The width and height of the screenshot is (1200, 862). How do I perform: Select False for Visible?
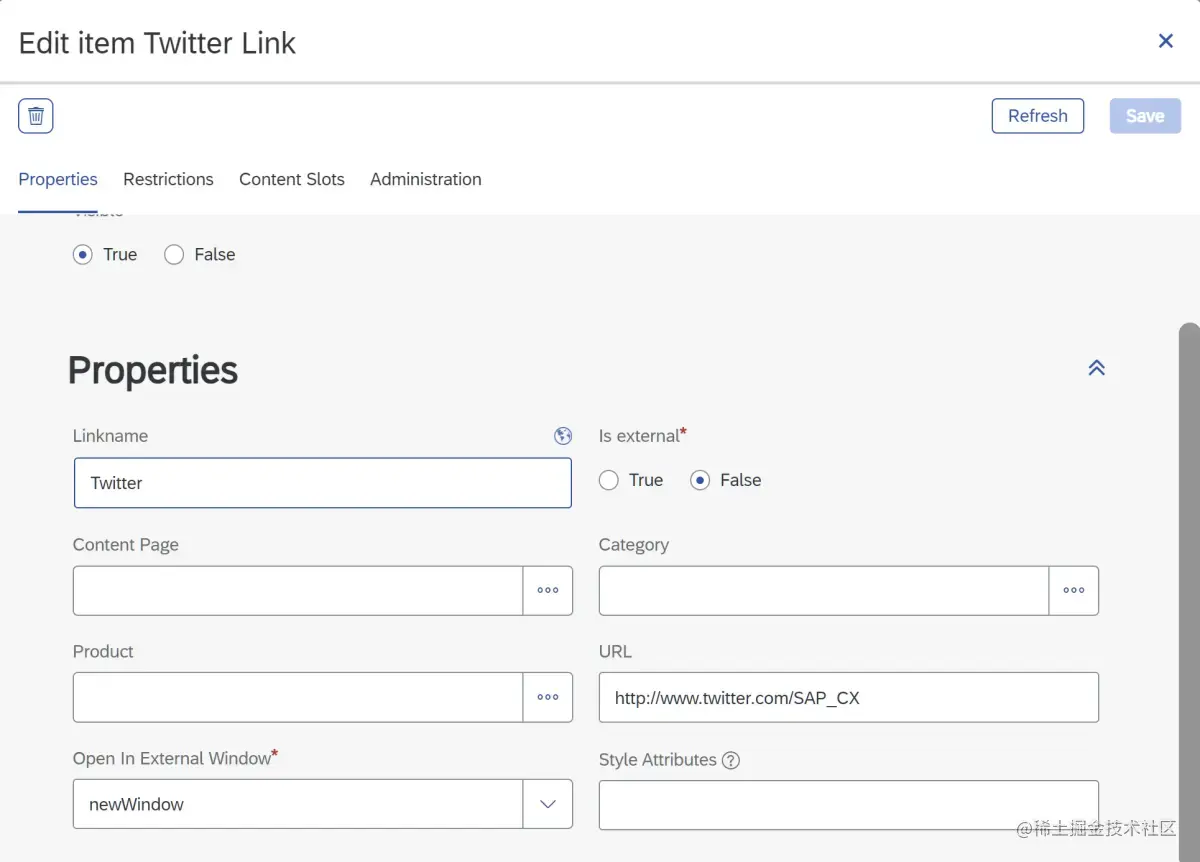coord(174,255)
